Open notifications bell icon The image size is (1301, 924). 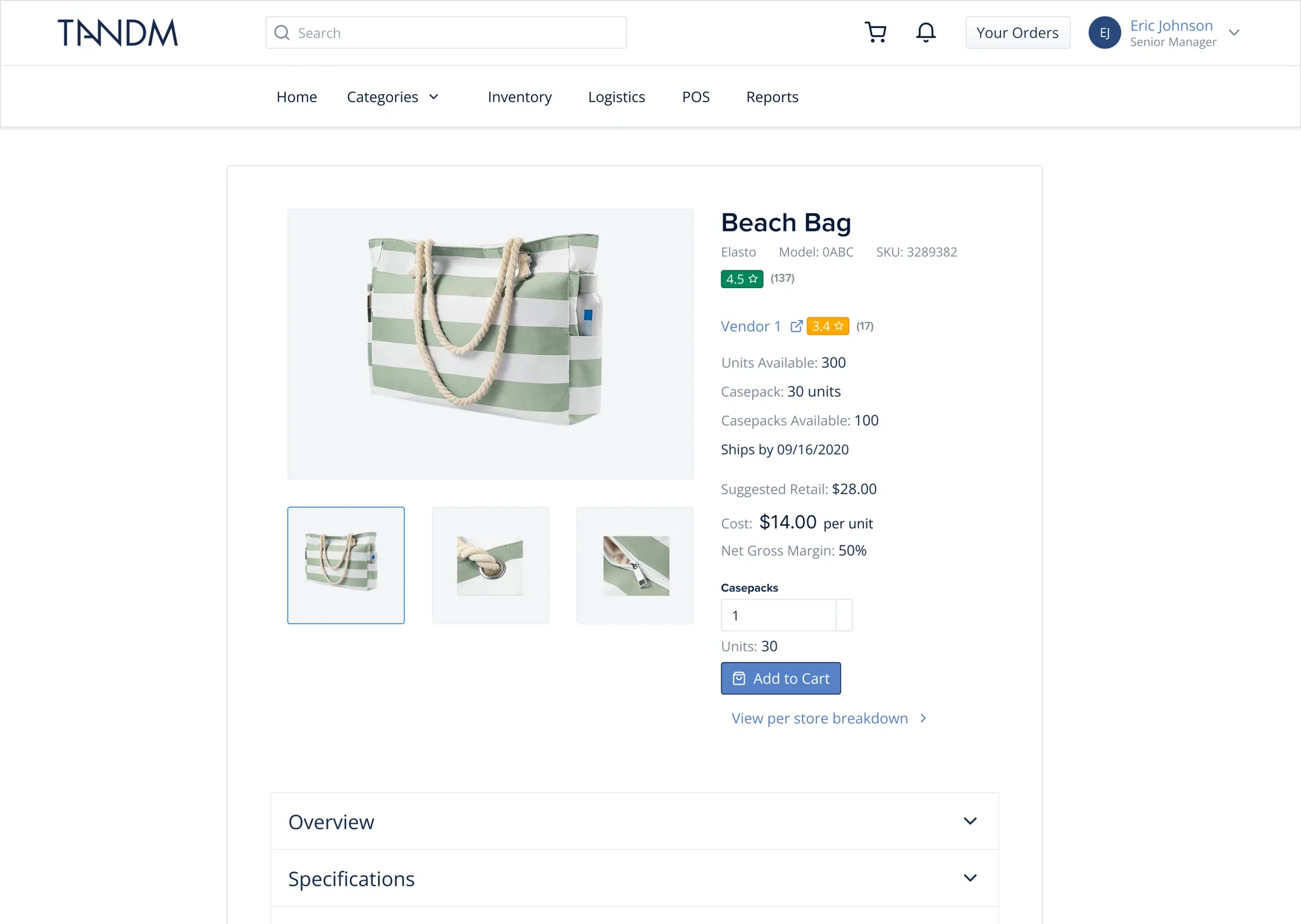(926, 33)
